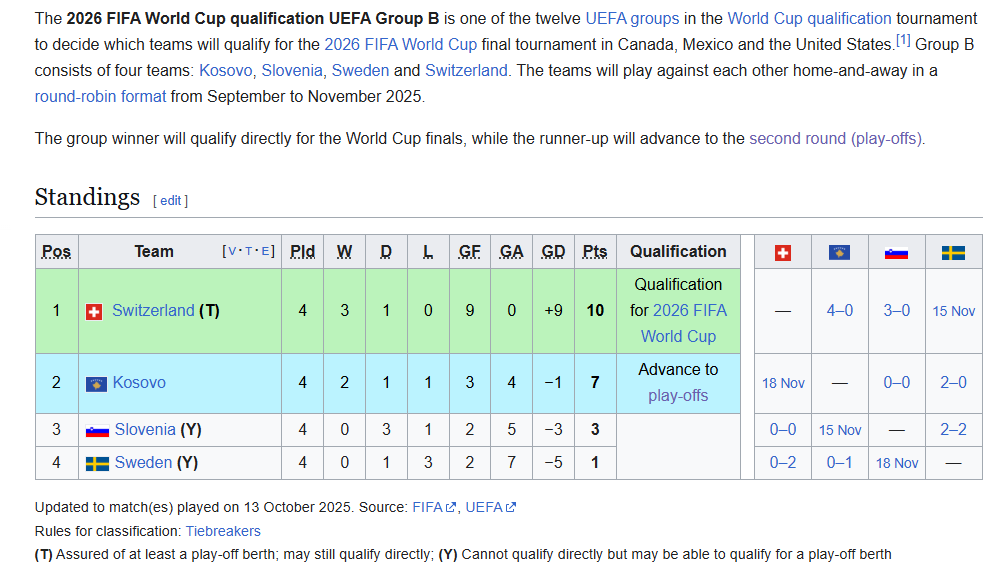
Task: Click the 4–0 match score link
Action: [840, 311]
